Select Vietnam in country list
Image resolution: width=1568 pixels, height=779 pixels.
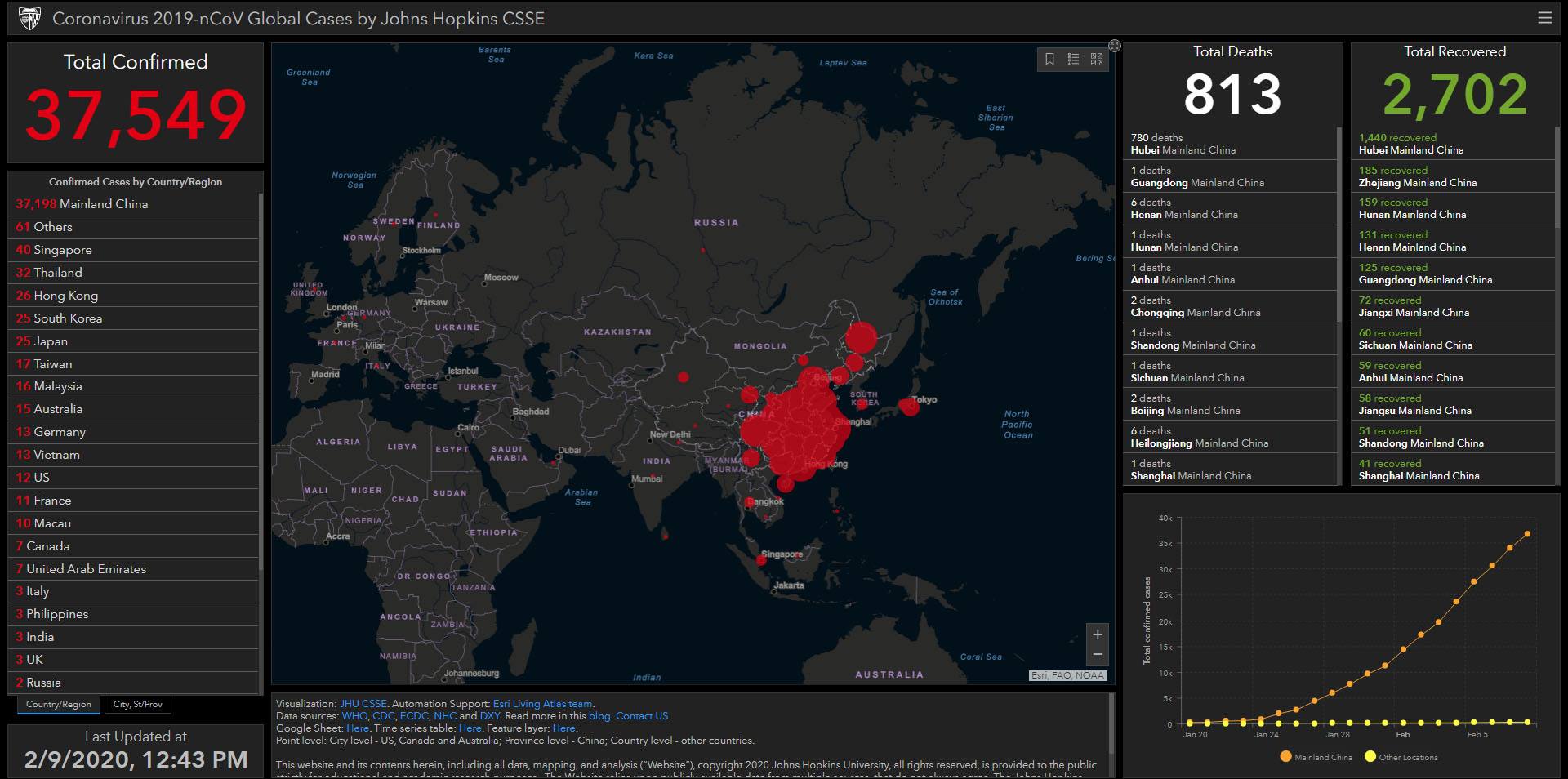[133, 455]
